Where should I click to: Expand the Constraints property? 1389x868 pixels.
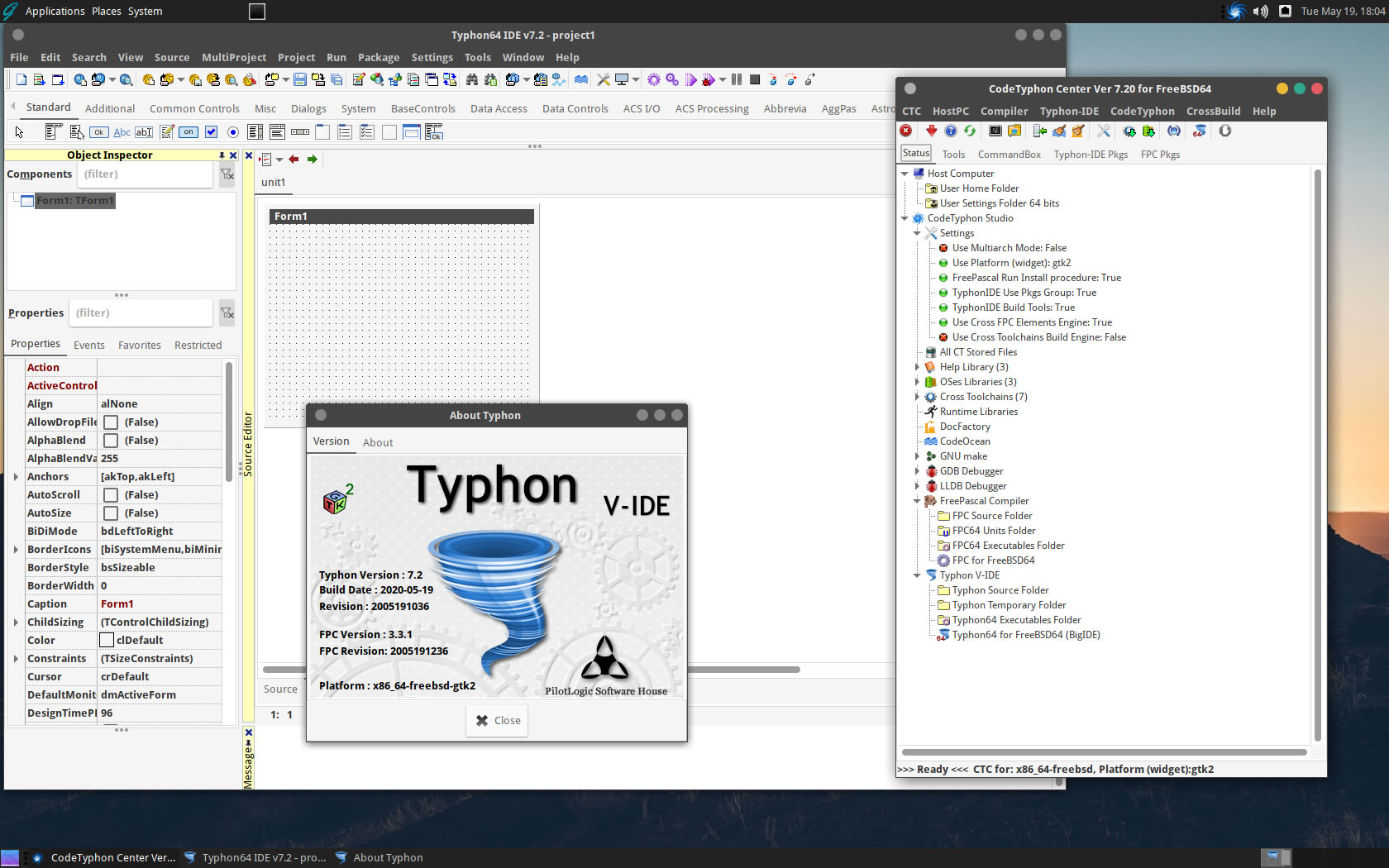(16, 659)
